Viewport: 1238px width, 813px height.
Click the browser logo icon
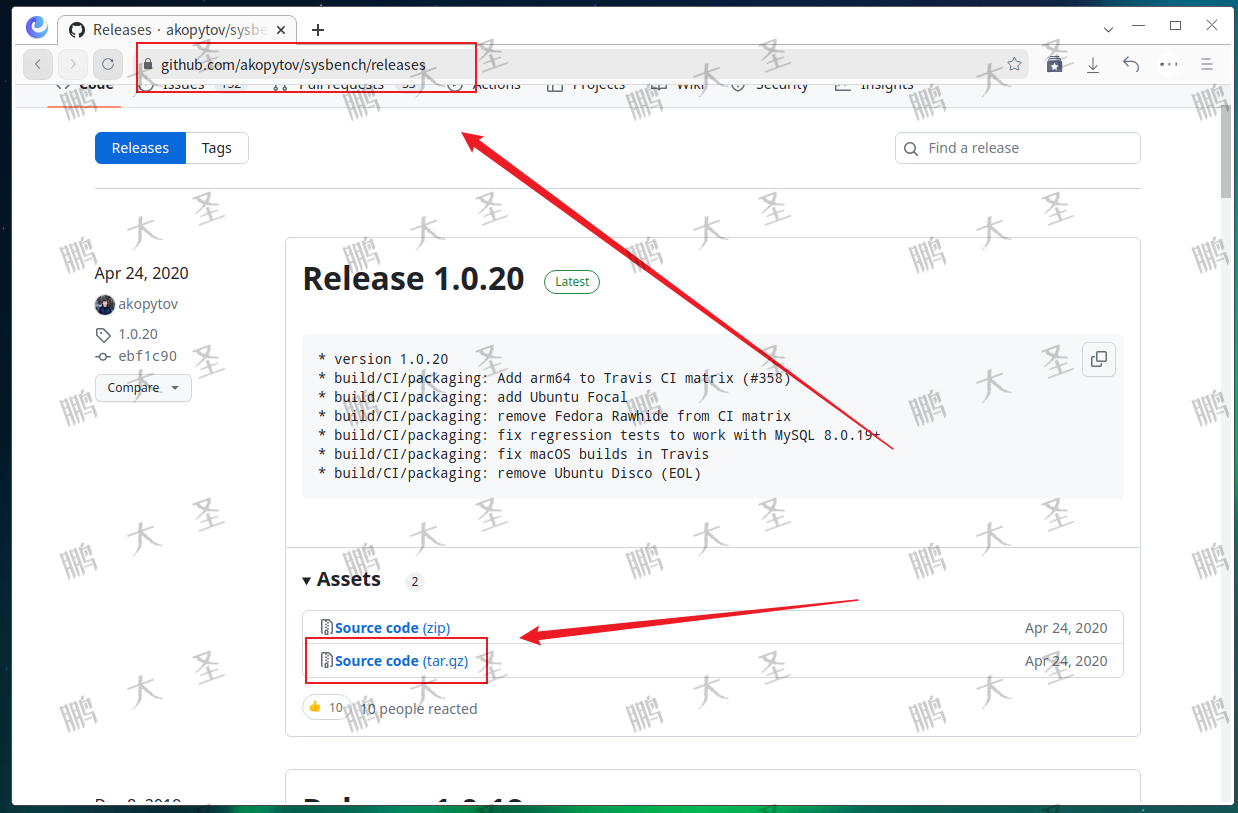point(37,27)
